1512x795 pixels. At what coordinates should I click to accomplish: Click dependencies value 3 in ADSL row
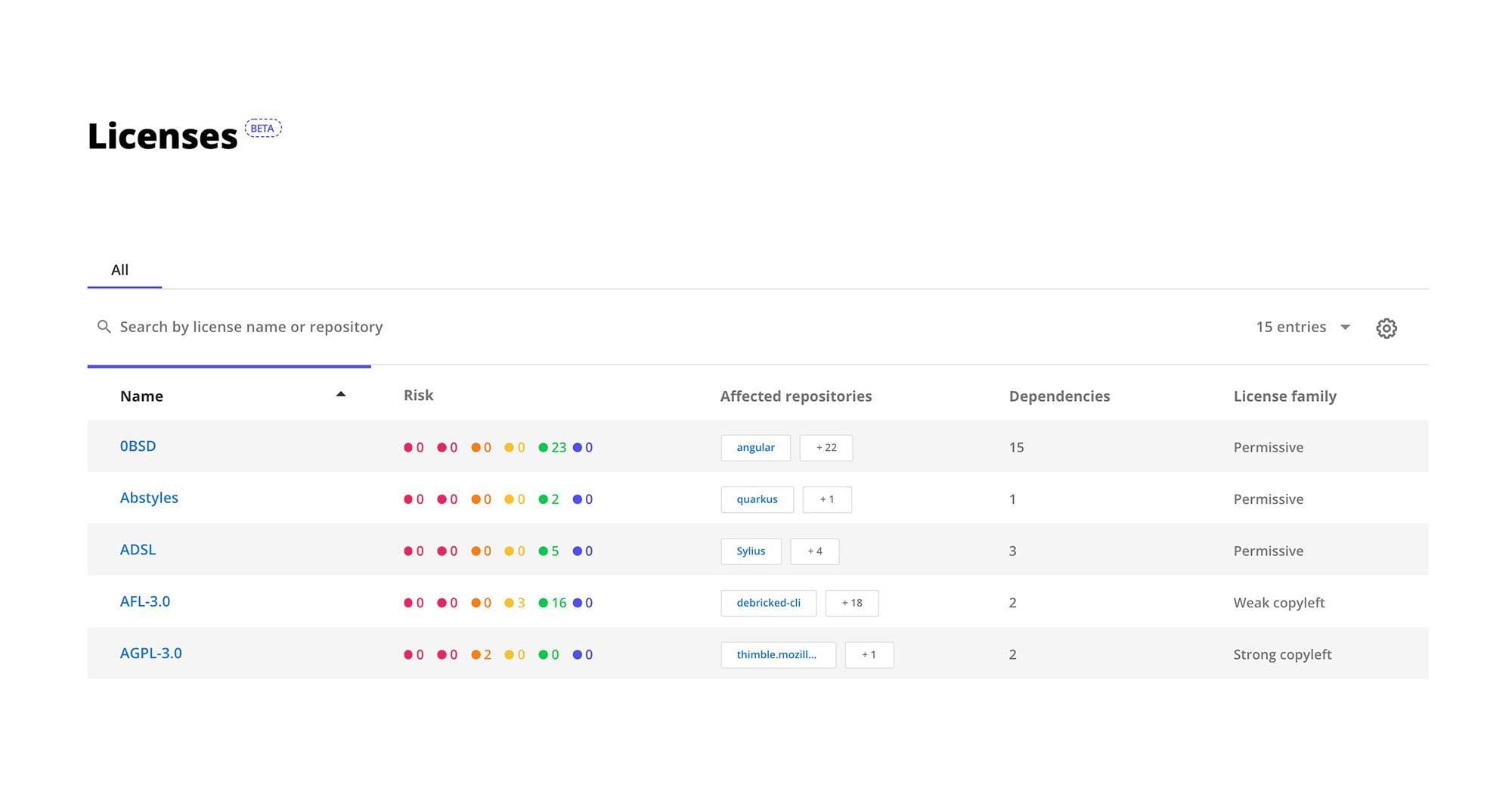(1012, 551)
